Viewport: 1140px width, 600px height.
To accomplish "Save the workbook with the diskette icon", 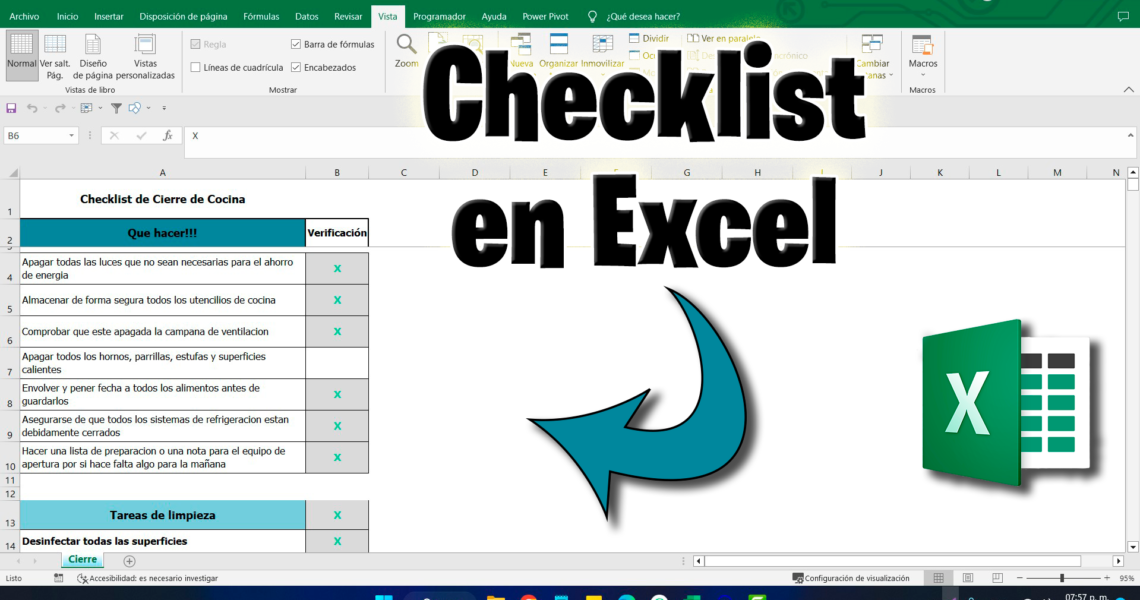I will [x=11, y=108].
